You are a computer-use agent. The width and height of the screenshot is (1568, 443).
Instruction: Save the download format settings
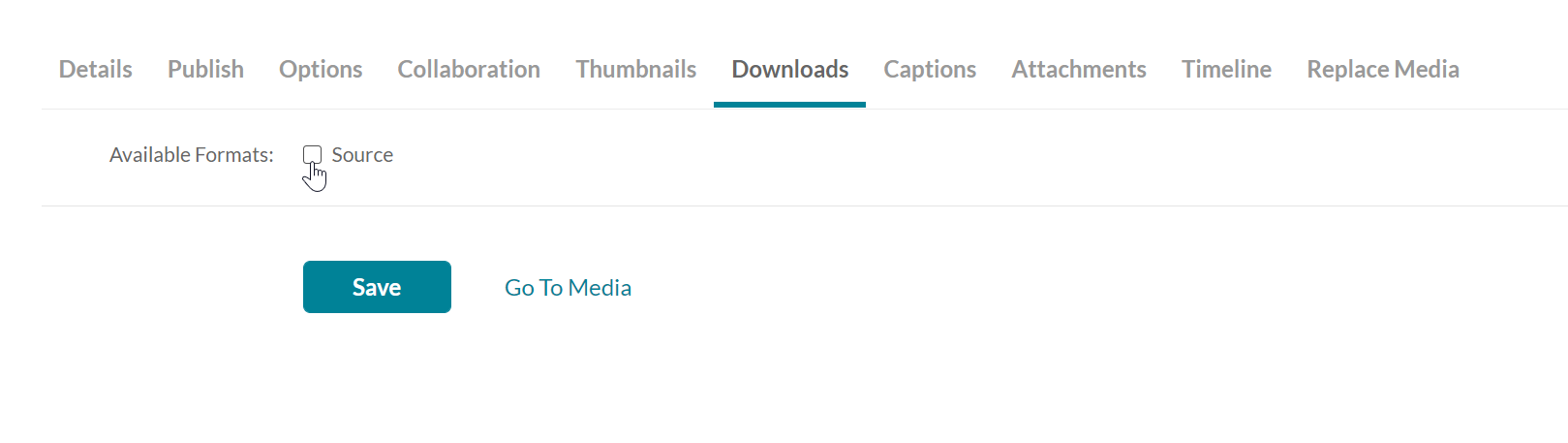coord(377,287)
